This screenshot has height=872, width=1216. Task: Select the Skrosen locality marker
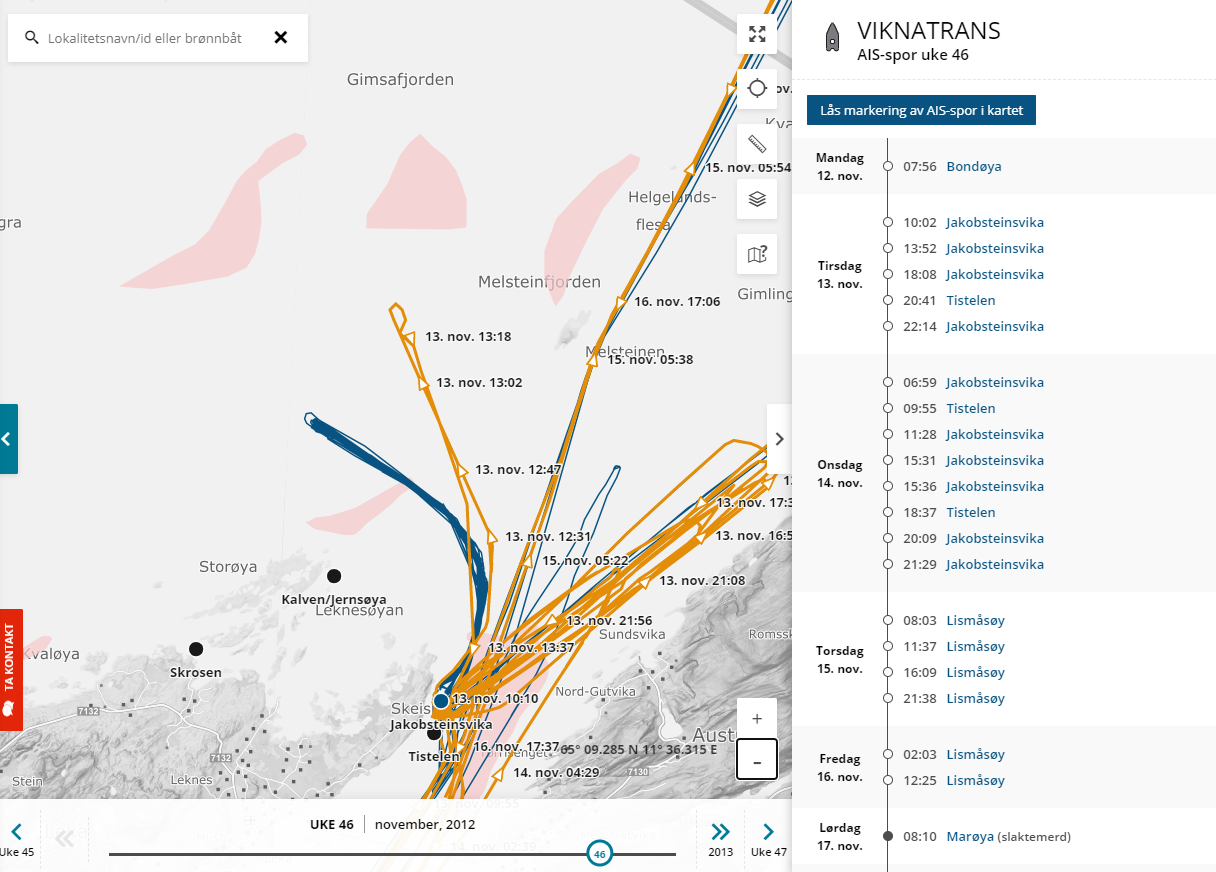click(196, 649)
